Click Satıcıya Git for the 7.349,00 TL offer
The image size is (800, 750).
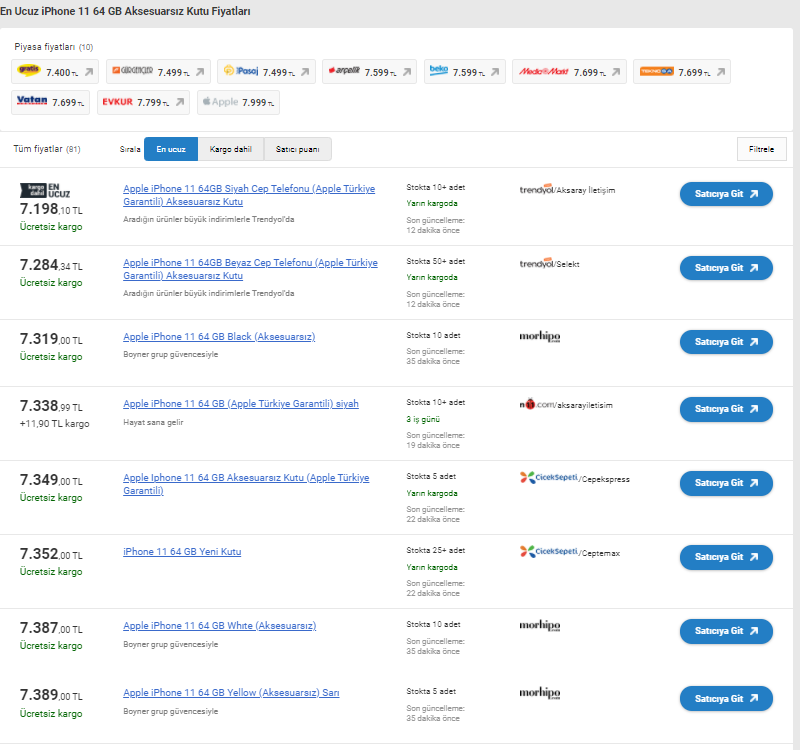[x=726, y=483]
